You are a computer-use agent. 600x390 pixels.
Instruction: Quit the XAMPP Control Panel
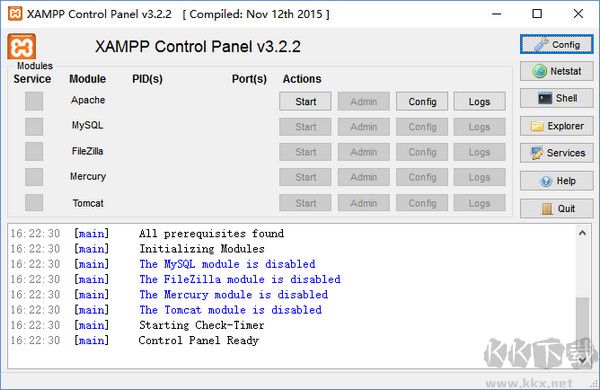click(556, 208)
